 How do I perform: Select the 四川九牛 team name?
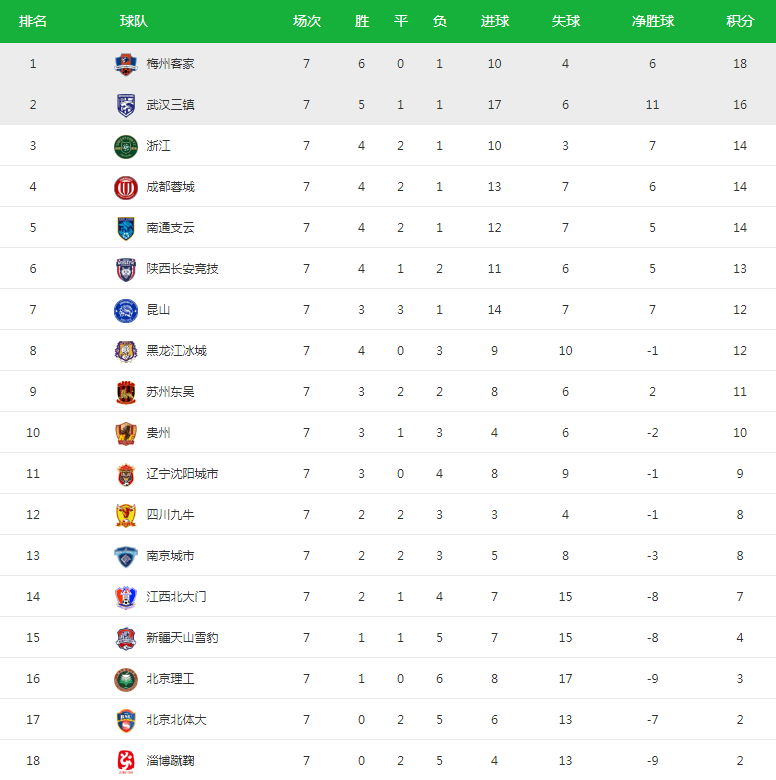click(170, 515)
